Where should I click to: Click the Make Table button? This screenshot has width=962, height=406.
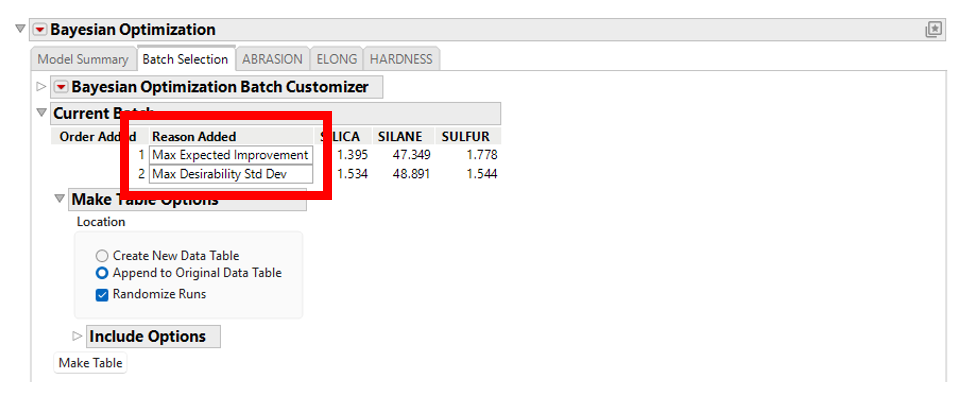tap(90, 362)
